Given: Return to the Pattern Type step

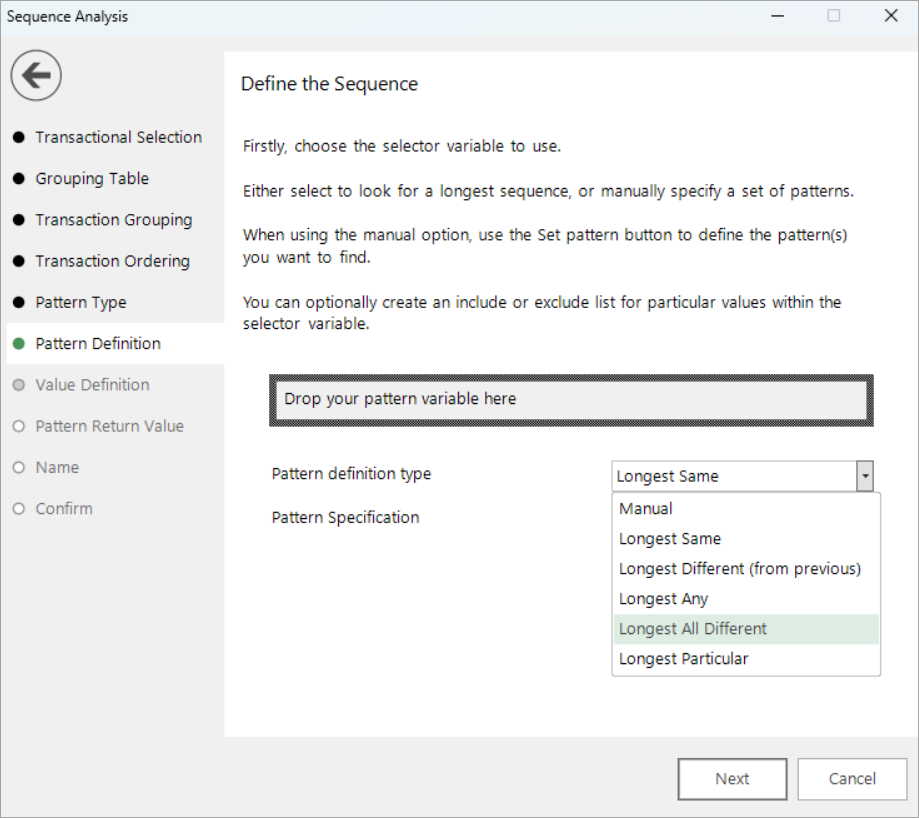Looking at the screenshot, I should (70, 302).
